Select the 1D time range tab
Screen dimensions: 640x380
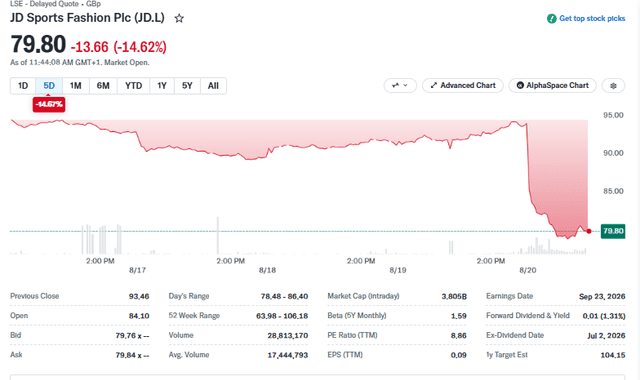pyautogui.click(x=23, y=86)
